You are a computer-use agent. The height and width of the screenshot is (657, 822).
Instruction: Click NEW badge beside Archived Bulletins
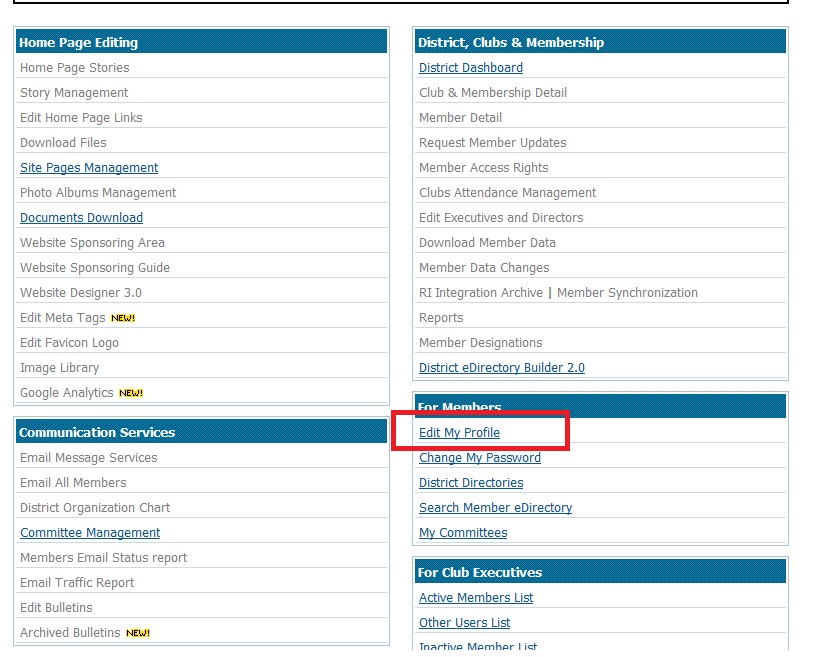(138, 633)
